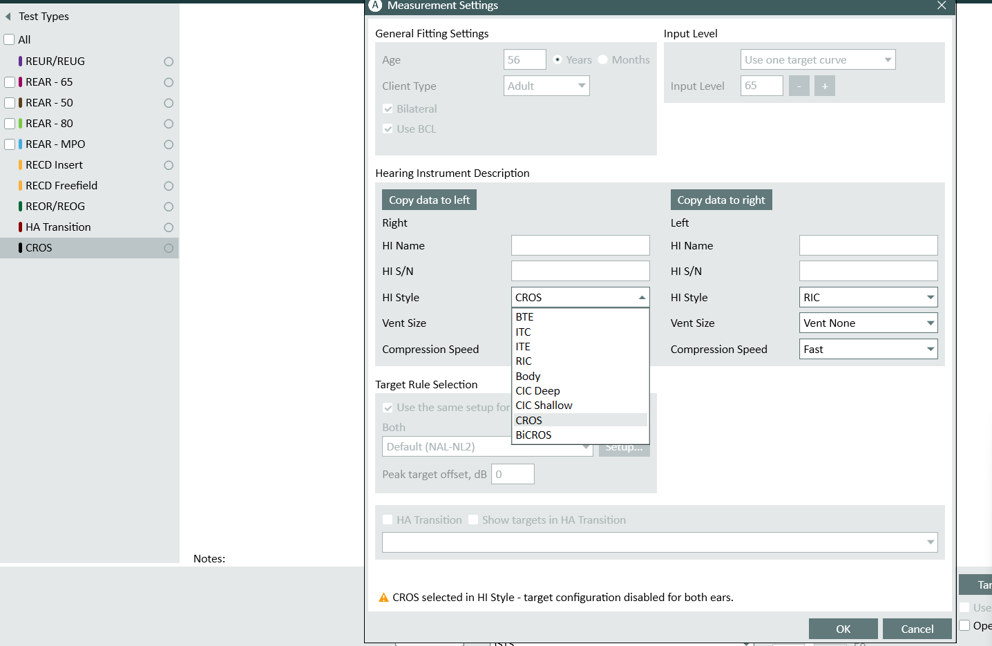Select the Months radio button
The width and height of the screenshot is (992, 646).
[602, 59]
